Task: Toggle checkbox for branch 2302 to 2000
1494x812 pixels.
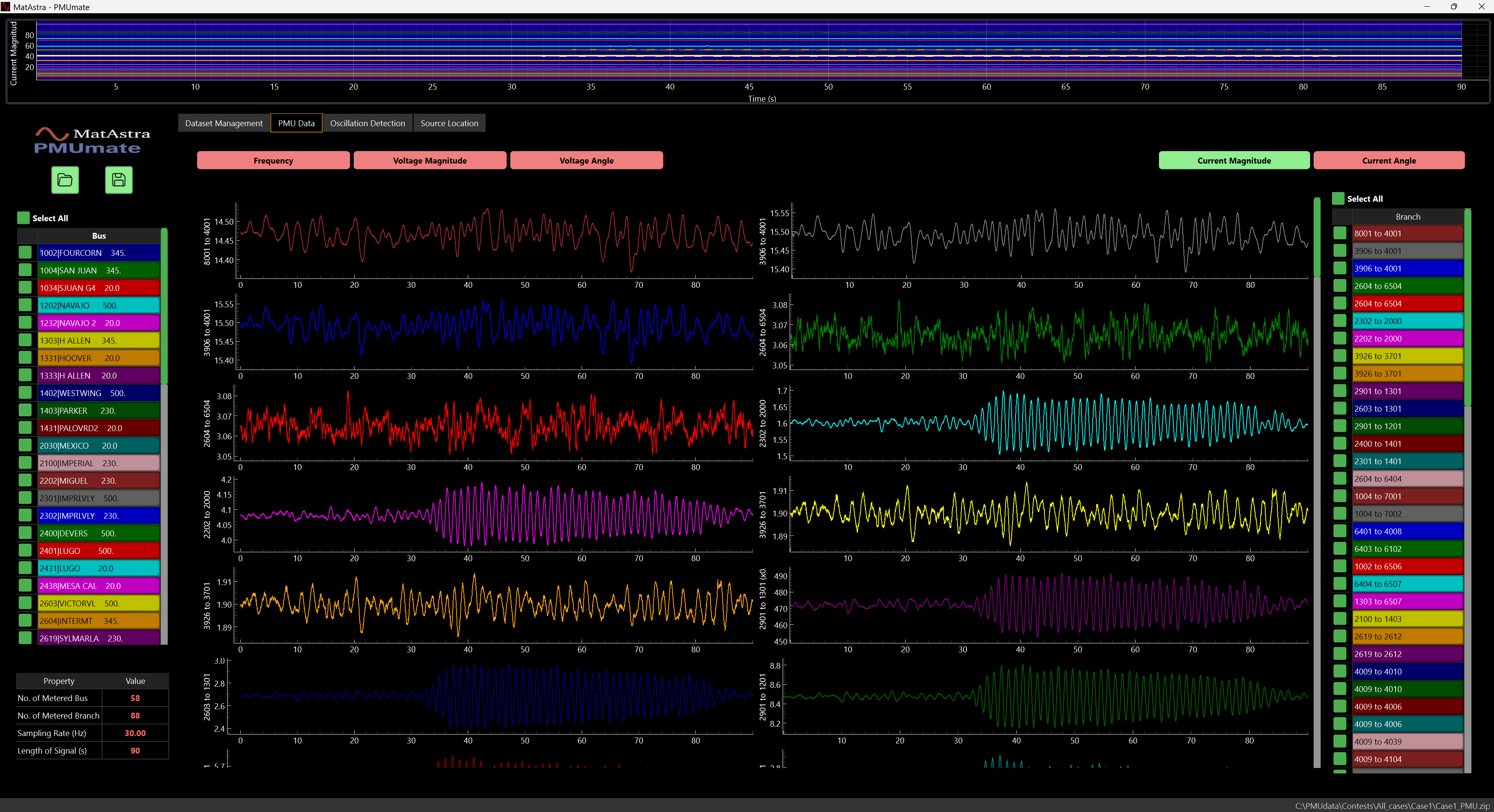Action: tap(1340, 321)
